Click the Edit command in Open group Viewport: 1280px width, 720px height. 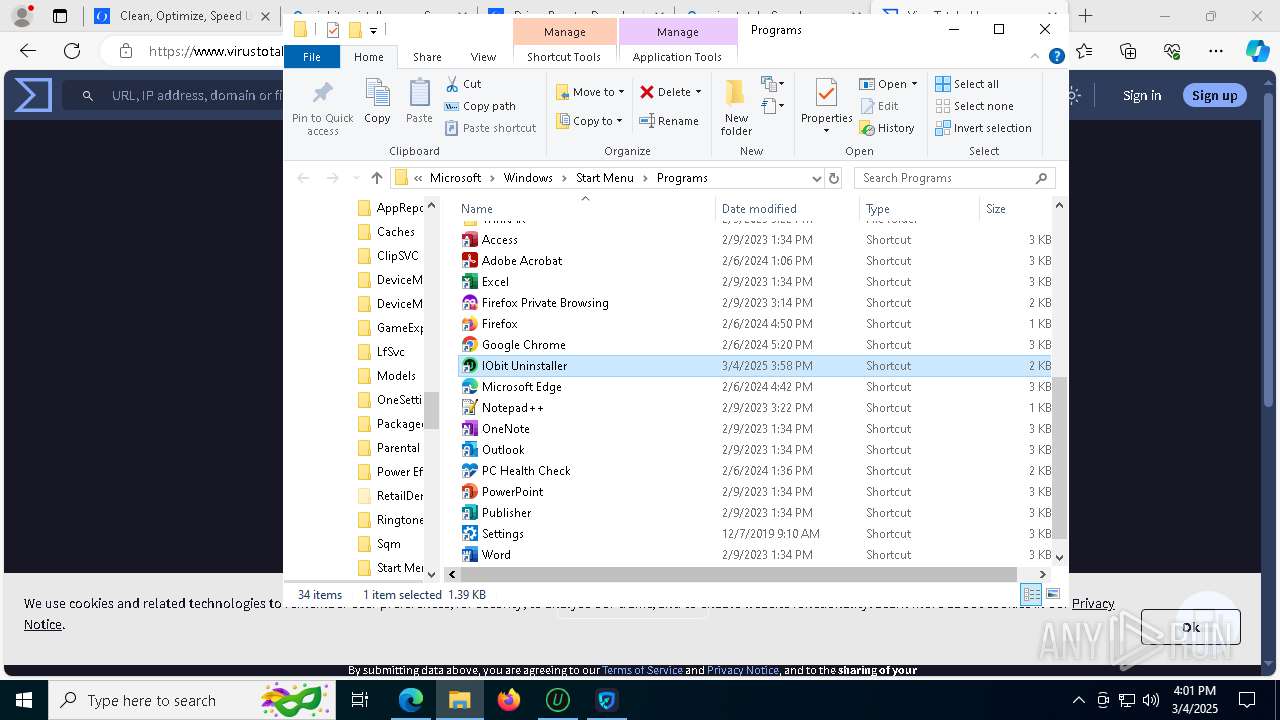tap(879, 106)
